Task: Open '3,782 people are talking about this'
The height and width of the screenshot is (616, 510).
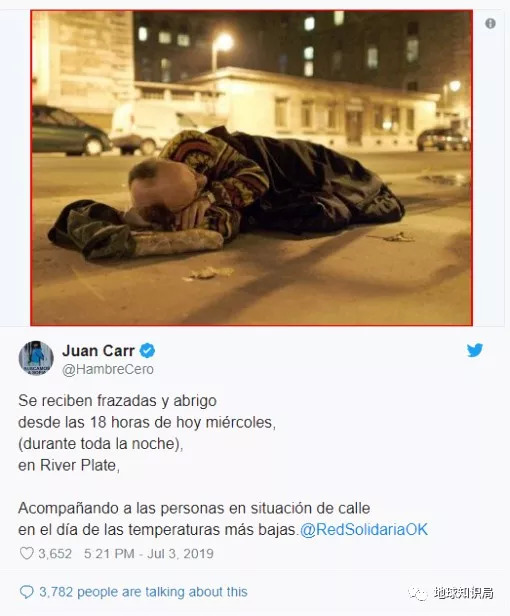Action: click(x=143, y=592)
